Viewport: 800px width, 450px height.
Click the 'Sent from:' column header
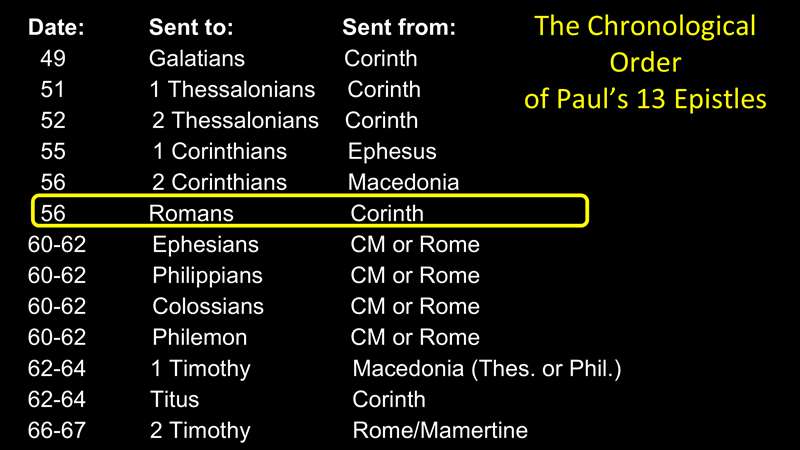399,27
